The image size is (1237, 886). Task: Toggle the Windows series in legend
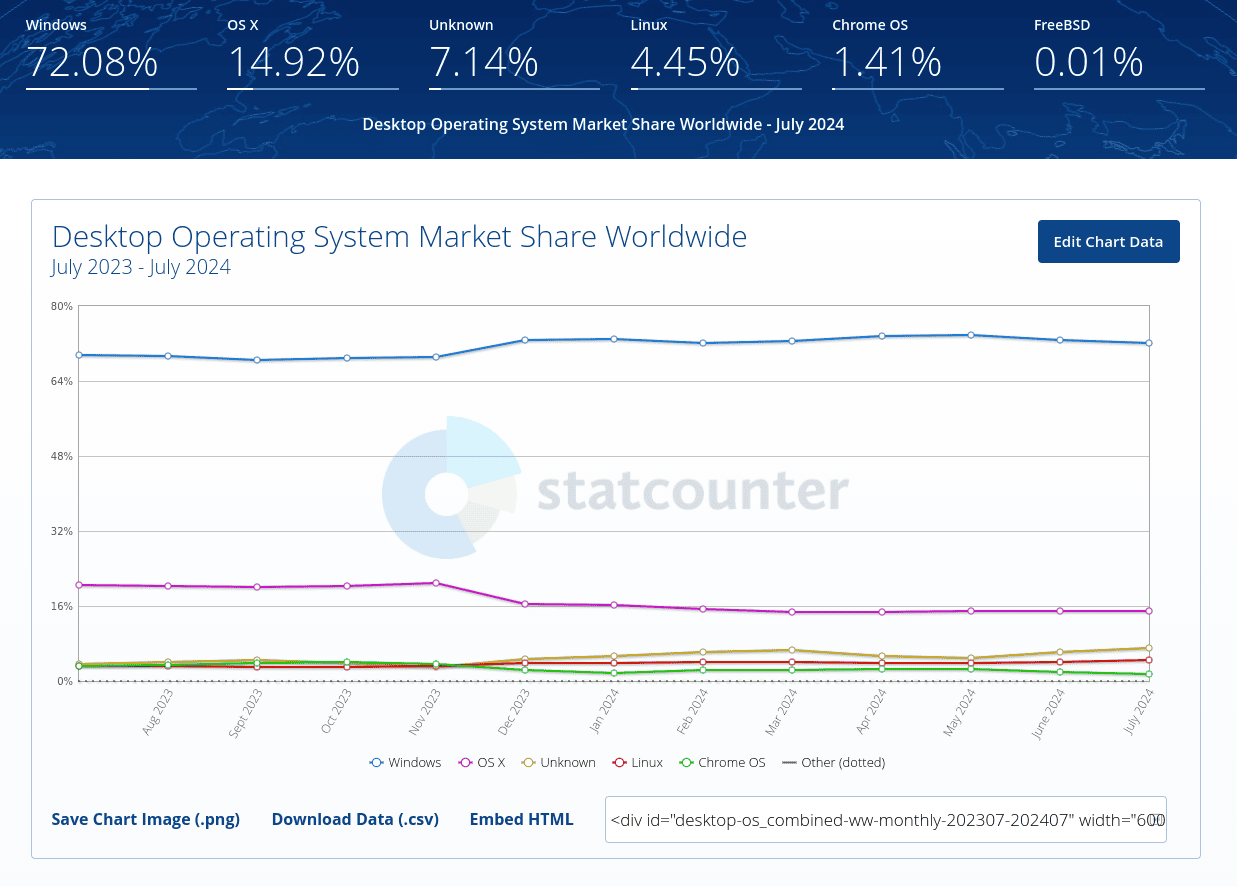[x=405, y=762]
